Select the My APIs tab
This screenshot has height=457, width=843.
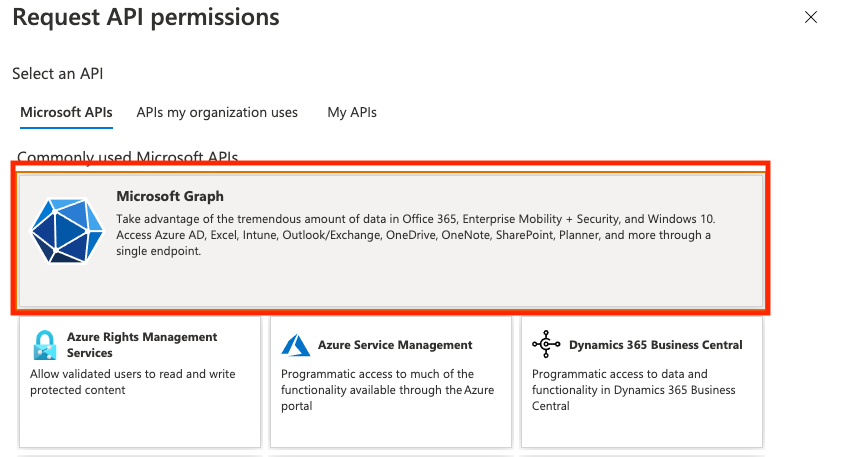(x=352, y=113)
